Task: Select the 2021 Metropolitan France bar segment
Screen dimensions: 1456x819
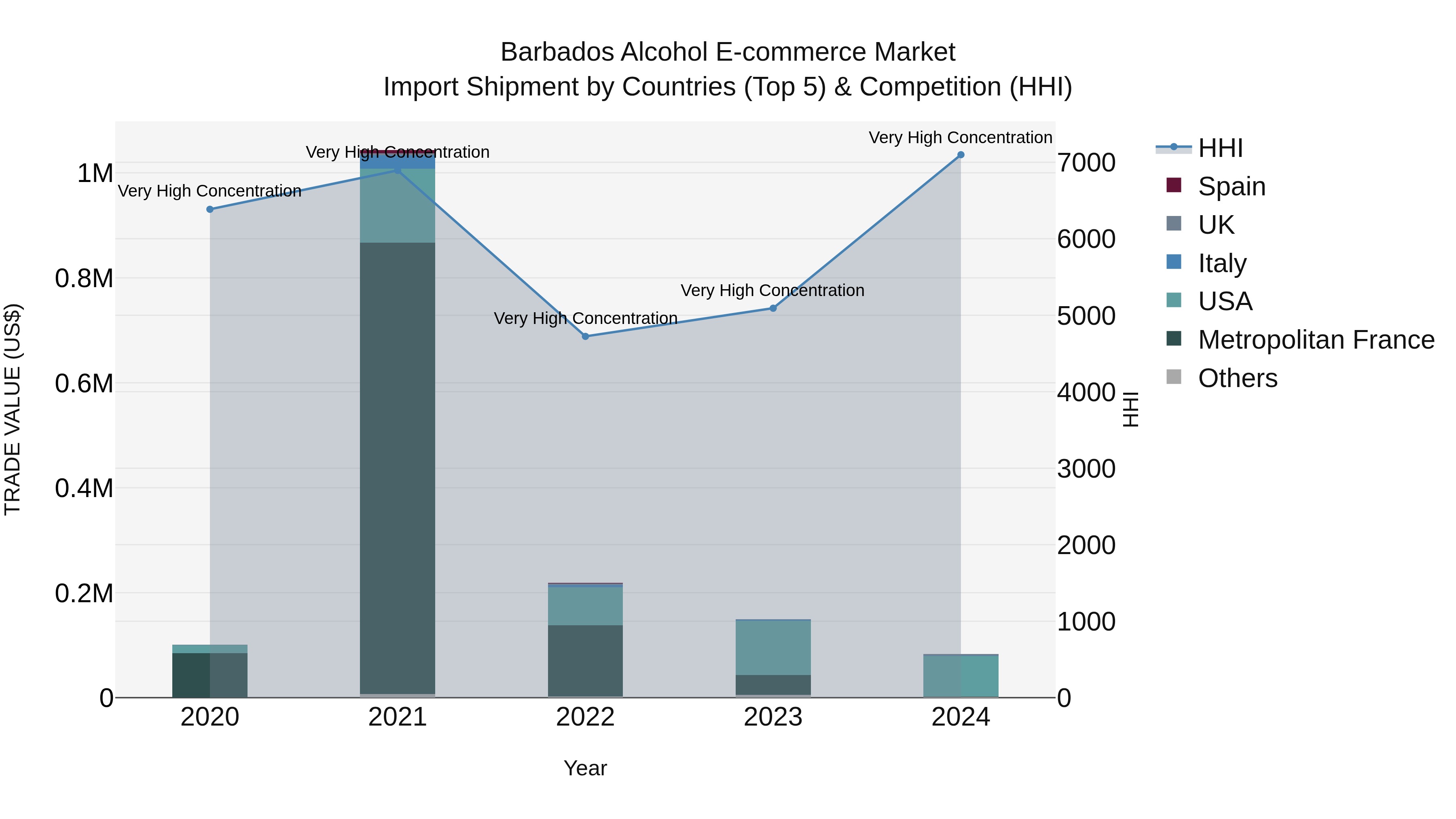Action: click(x=397, y=468)
